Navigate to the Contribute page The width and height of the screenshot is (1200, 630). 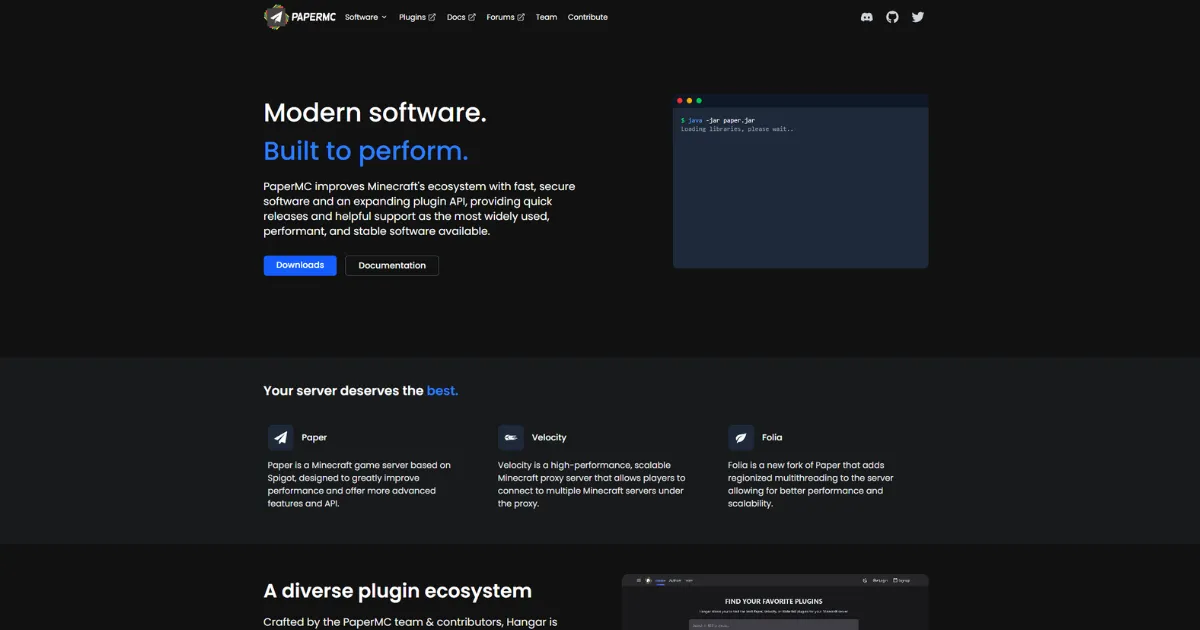pos(587,17)
